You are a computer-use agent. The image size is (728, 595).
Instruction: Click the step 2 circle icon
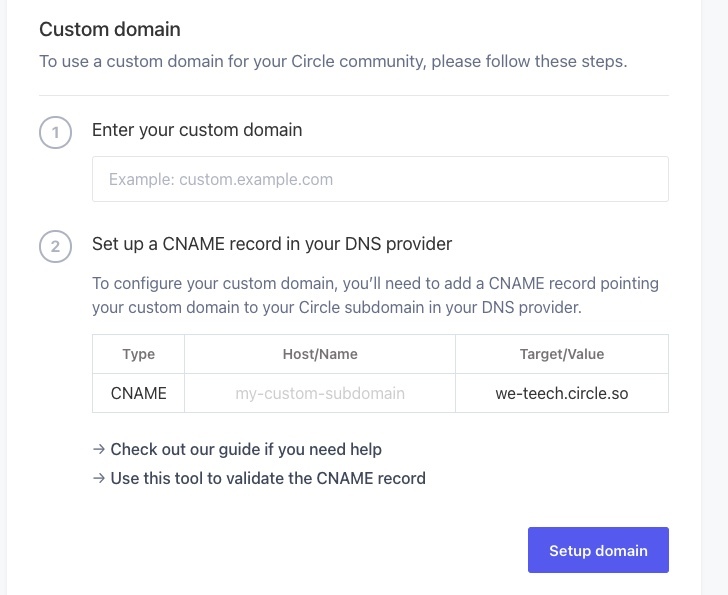point(55,246)
